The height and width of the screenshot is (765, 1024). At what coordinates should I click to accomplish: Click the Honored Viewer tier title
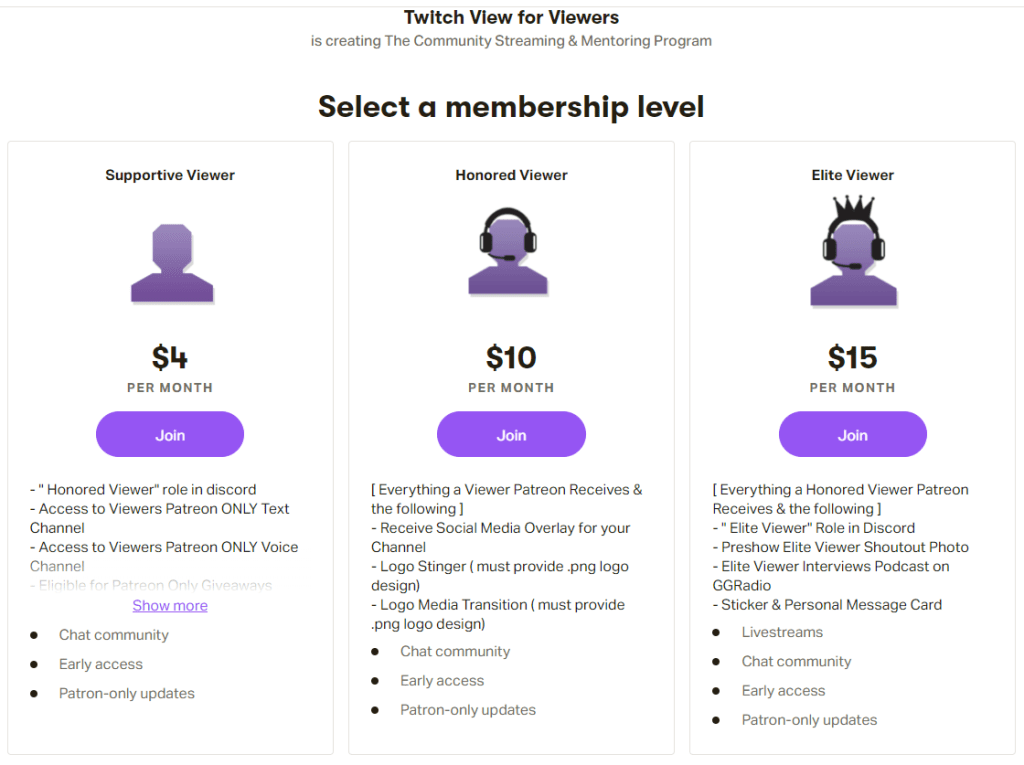point(511,175)
